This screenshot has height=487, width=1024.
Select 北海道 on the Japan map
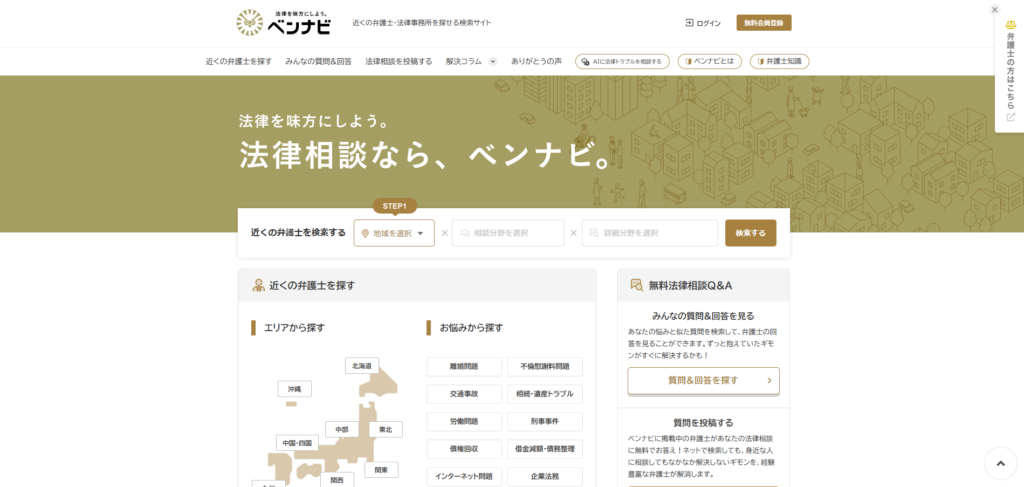(361, 366)
